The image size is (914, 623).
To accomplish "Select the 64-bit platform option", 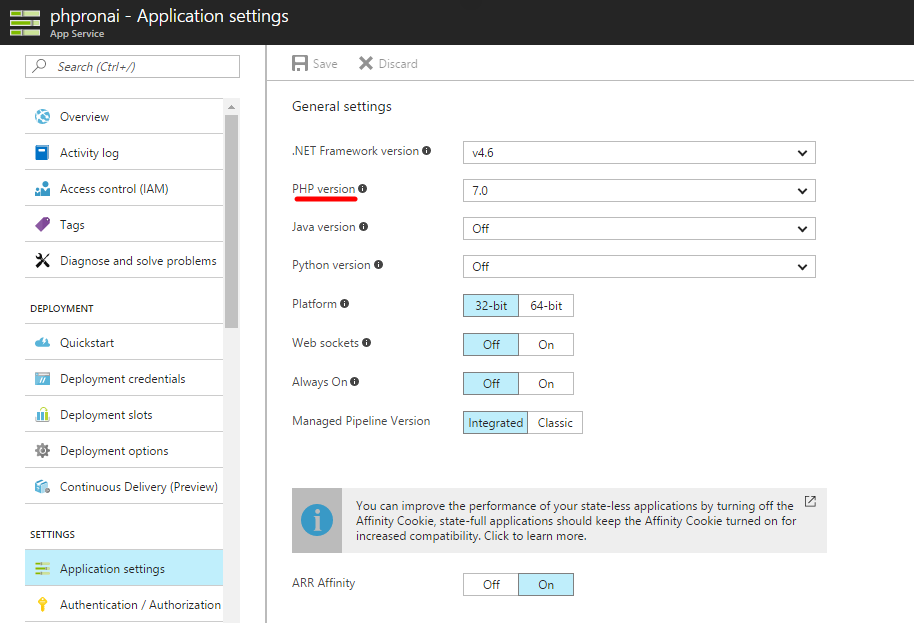I will (x=546, y=305).
